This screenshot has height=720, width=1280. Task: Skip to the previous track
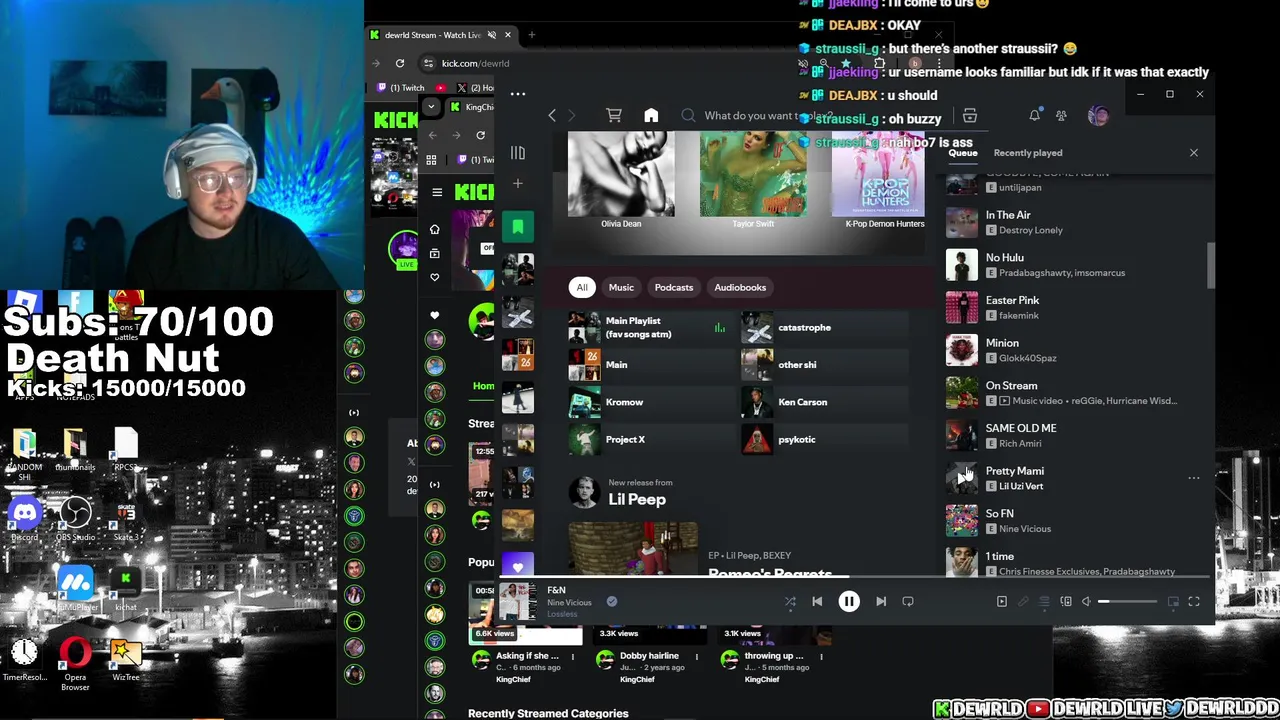817,602
